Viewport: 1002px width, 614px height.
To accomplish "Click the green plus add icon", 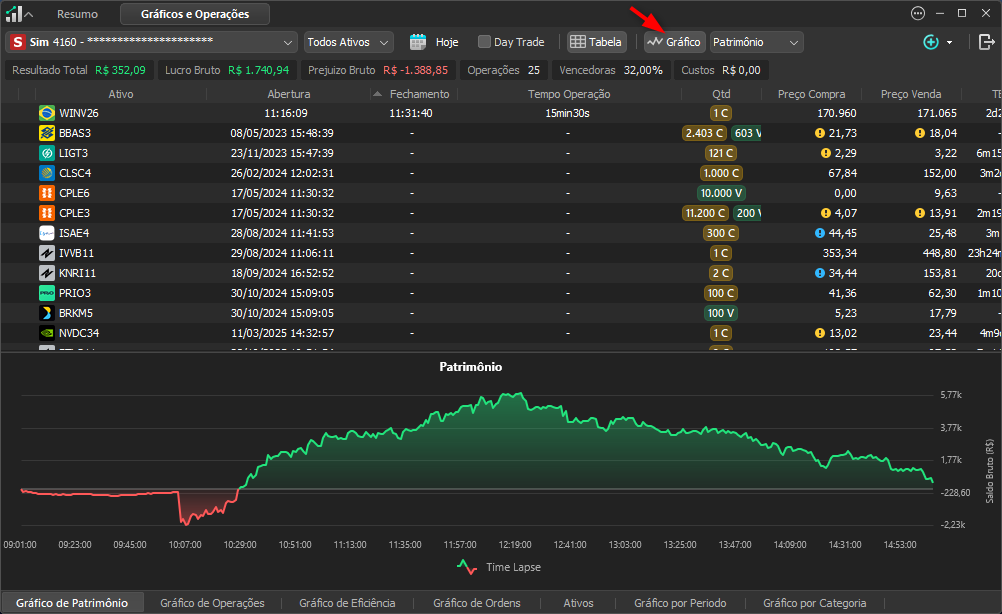I will tap(930, 42).
